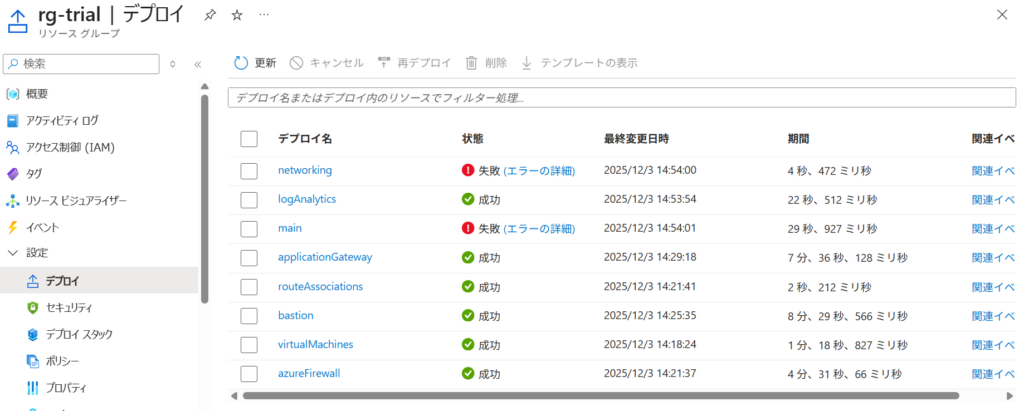Click the 更新 refresh icon
The image size is (1024, 411).
tap(241, 63)
